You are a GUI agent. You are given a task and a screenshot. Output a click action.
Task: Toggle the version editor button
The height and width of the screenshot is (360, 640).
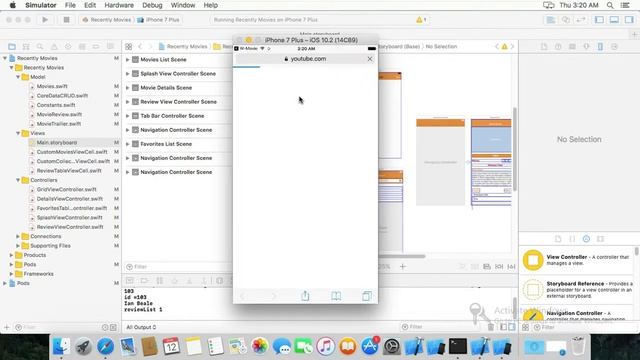[580, 20]
